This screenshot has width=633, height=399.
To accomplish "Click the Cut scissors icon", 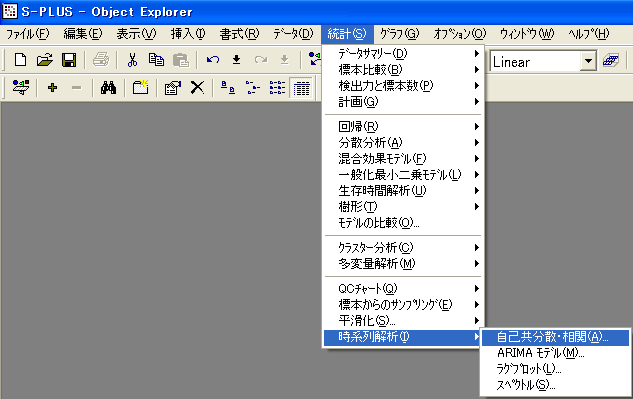I will coord(132,60).
